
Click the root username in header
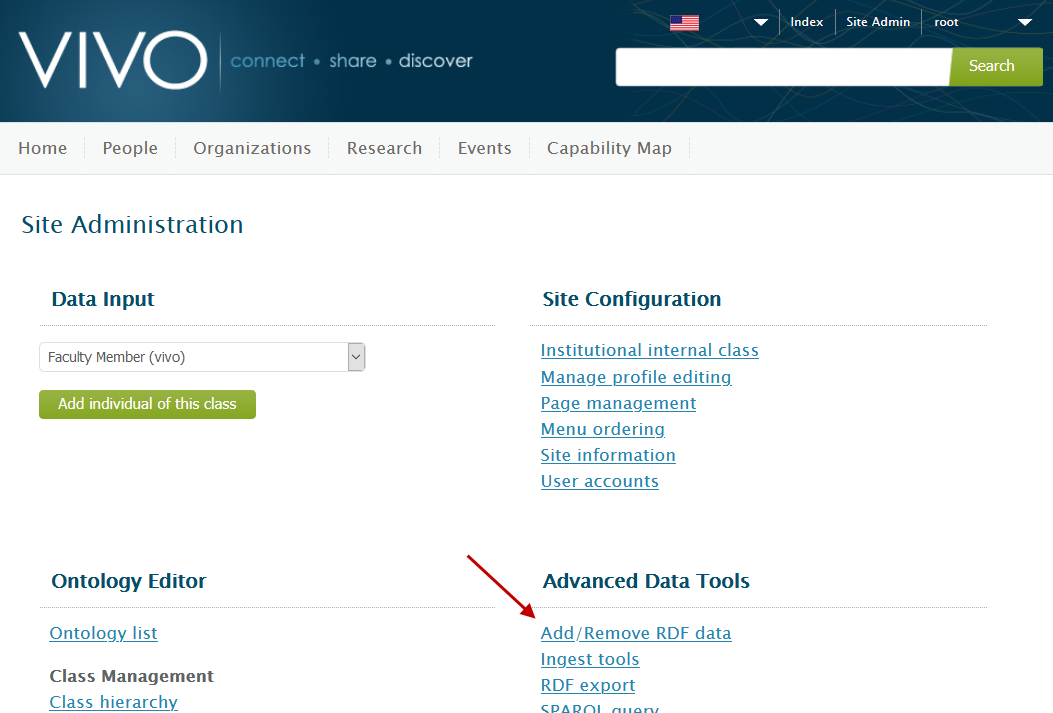pyautogui.click(x=946, y=22)
